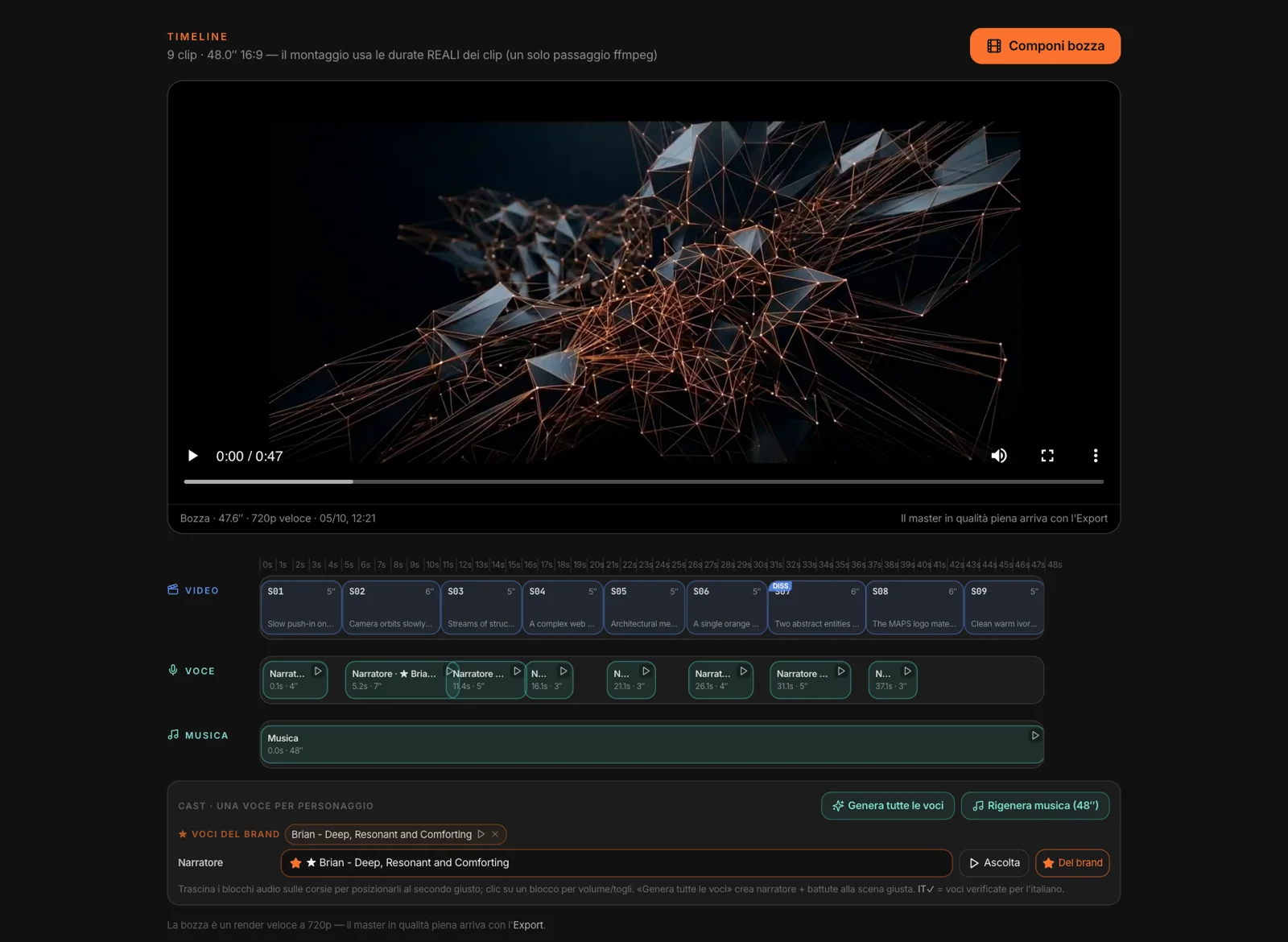Play the narrator voice block at 11.4s

point(517,671)
